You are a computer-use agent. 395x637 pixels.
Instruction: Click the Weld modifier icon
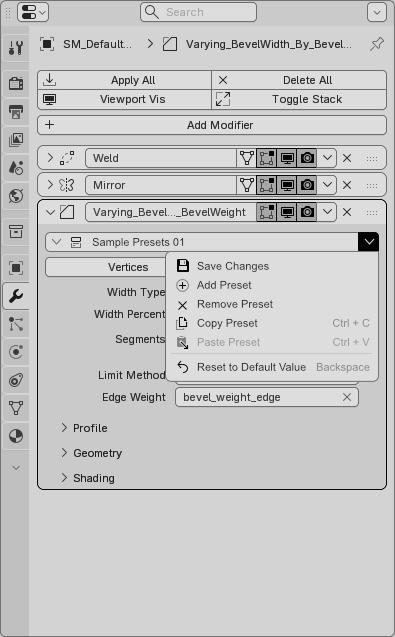click(x=67, y=158)
